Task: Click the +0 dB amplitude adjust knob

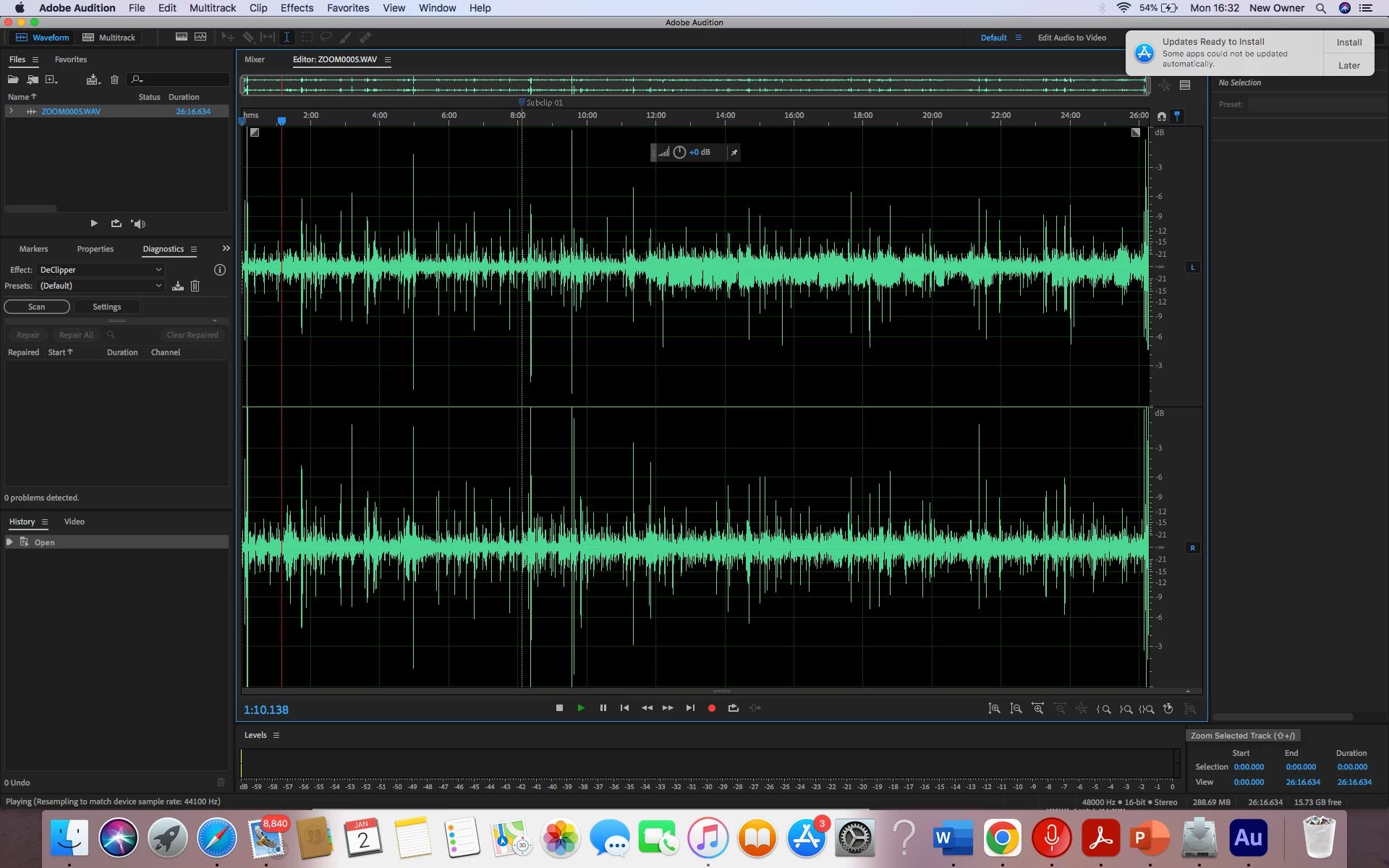Action: [679, 152]
